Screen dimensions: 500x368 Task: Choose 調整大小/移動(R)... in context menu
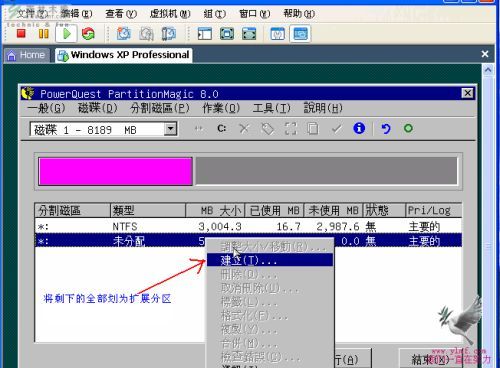(x=270, y=246)
